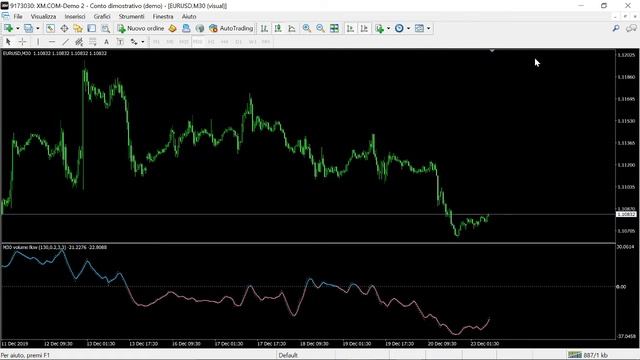The height and width of the screenshot is (360, 640).
Task: Expand the profiles dropdown arrow
Action: point(38,28)
